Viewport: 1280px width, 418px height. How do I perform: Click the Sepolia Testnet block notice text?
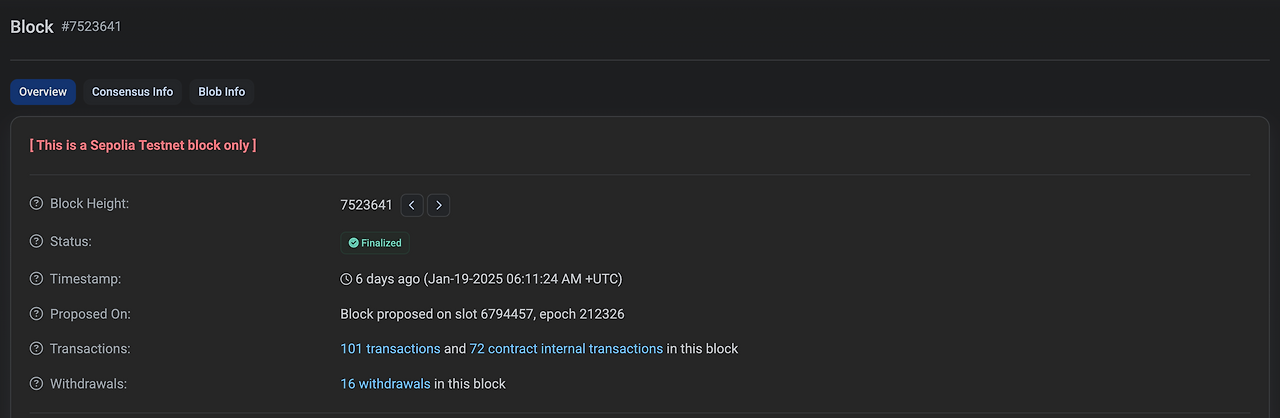[x=143, y=146]
